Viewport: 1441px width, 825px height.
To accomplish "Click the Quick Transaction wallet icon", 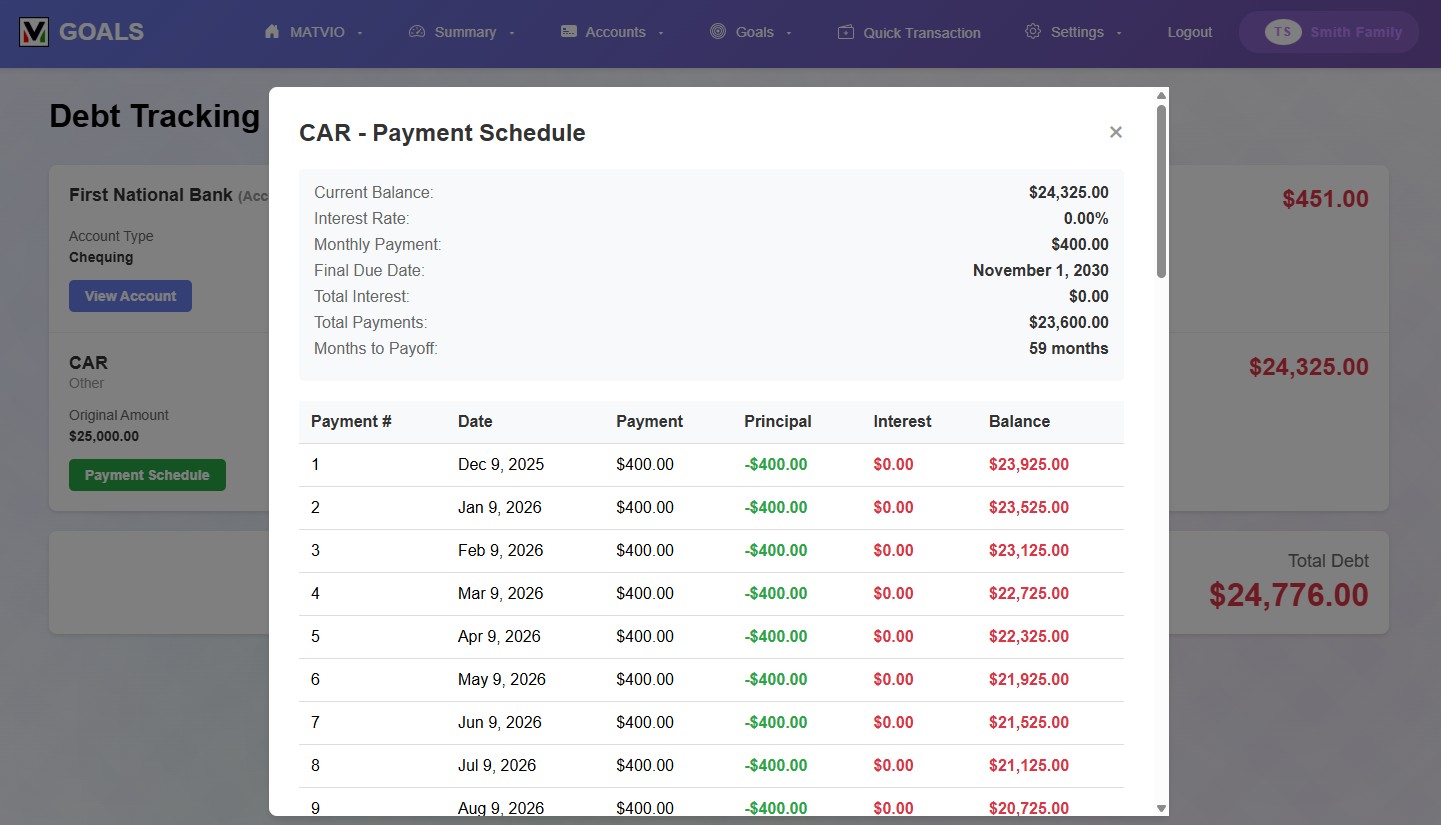I will point(846,32).
